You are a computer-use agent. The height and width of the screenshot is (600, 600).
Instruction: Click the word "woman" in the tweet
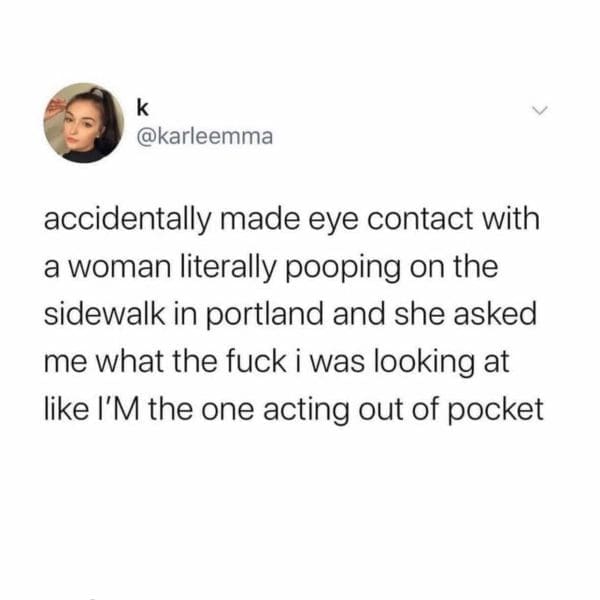point(119,268)
